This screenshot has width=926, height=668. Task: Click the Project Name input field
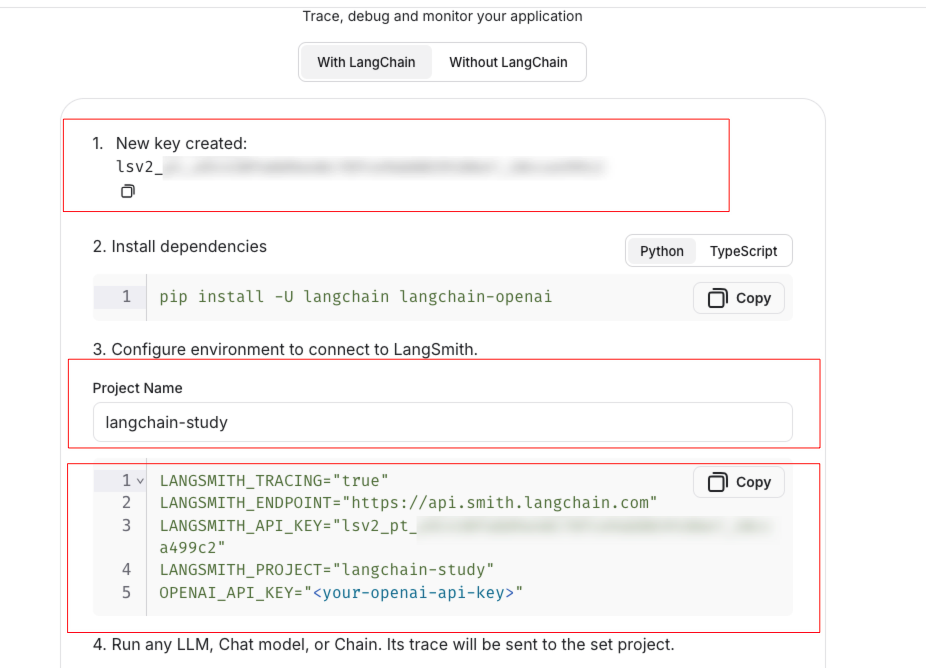(442, 422)
